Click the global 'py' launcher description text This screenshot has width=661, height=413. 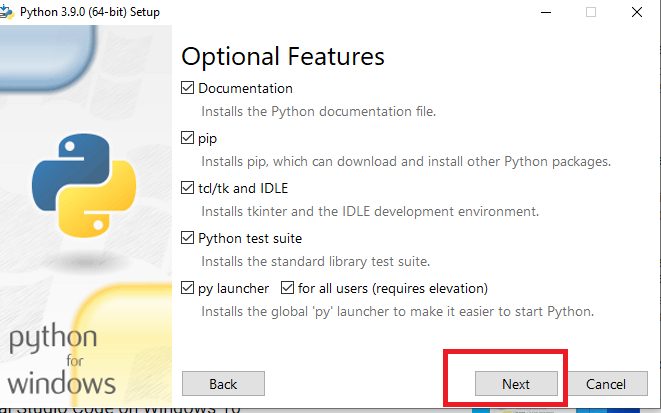(x=397, y=311)
